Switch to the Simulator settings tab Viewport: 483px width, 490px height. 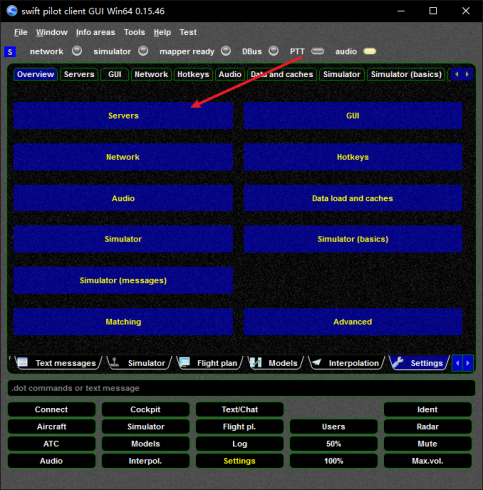[342, 74]
